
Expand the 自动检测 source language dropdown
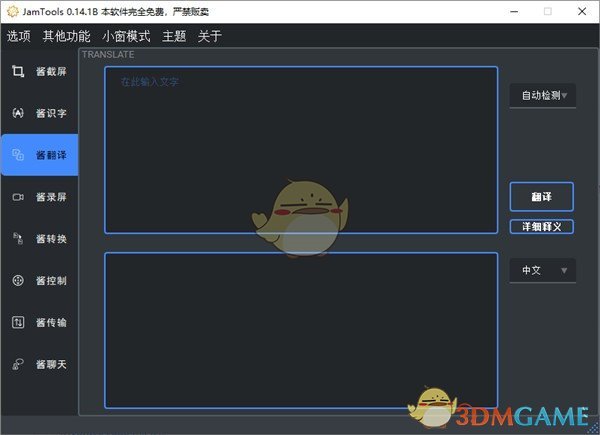[543, 96]
